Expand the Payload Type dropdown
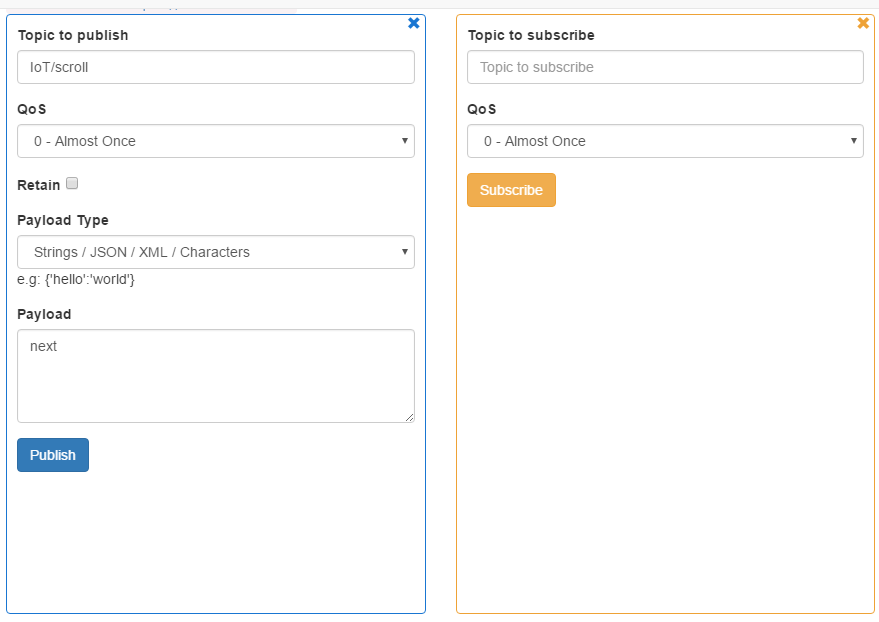 click(215, 252)
